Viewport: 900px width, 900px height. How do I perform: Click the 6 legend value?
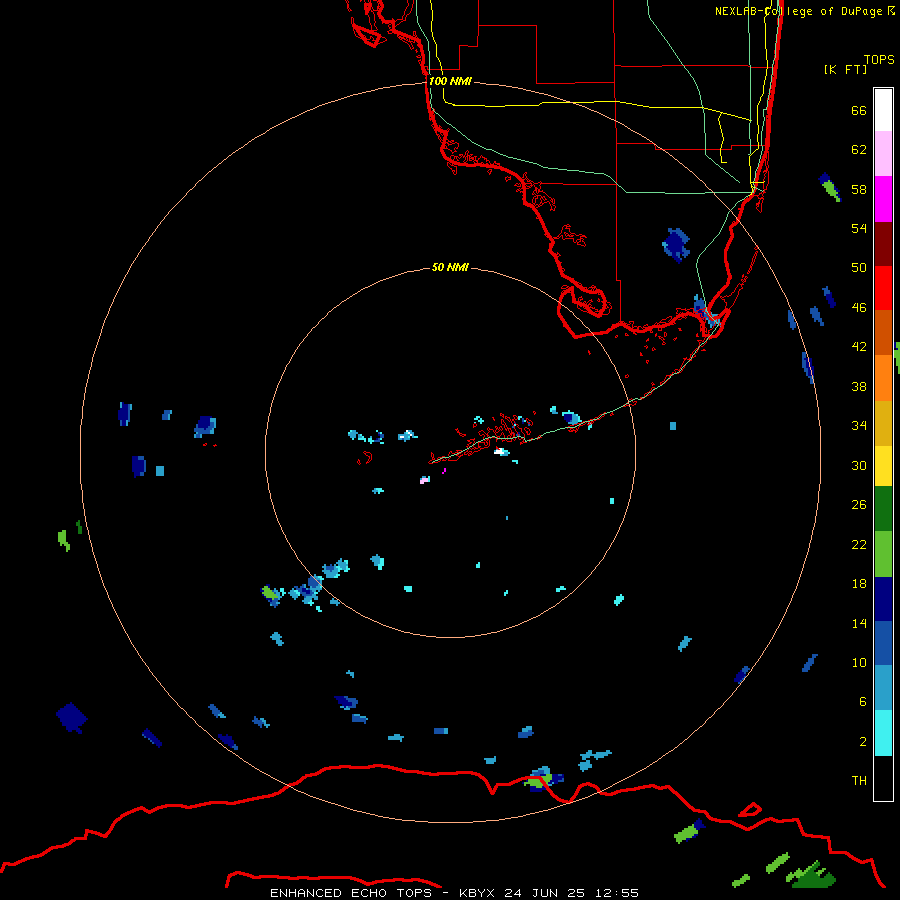click(862, 702)
